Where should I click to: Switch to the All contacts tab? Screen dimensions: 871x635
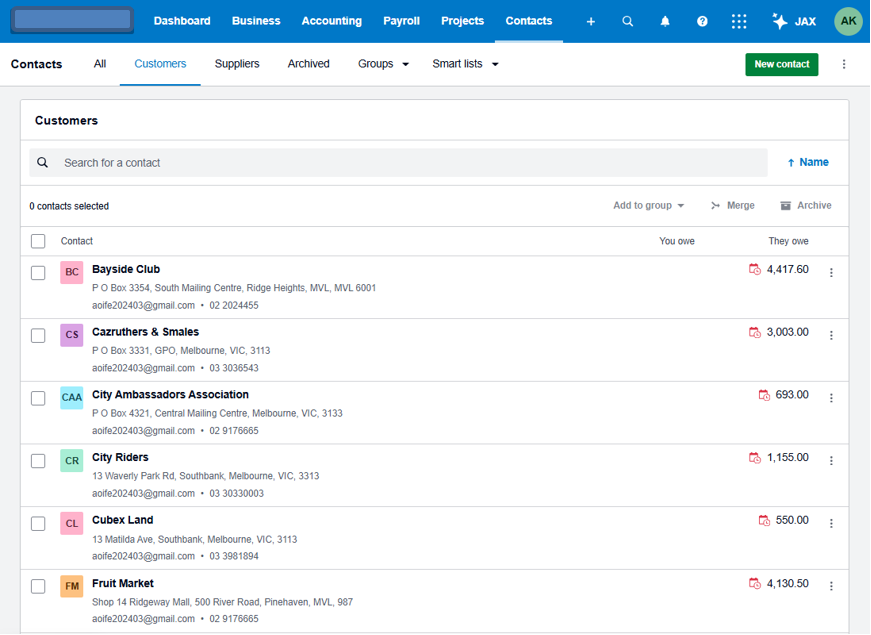[x=100, y=64]
